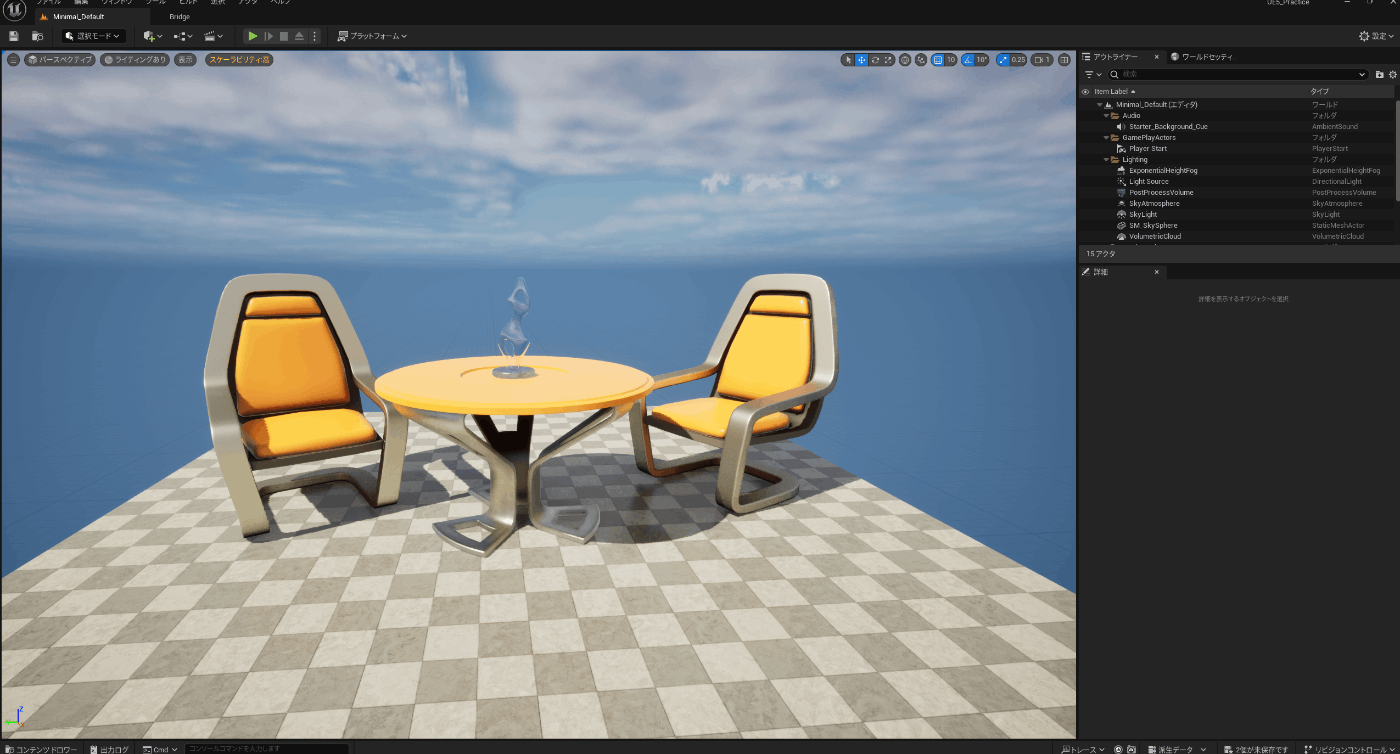This screenshot has width=1400, height=754.
Task: Collapse the Minimal_Default (エディタ) world row
Action: tap(1099, 104)
